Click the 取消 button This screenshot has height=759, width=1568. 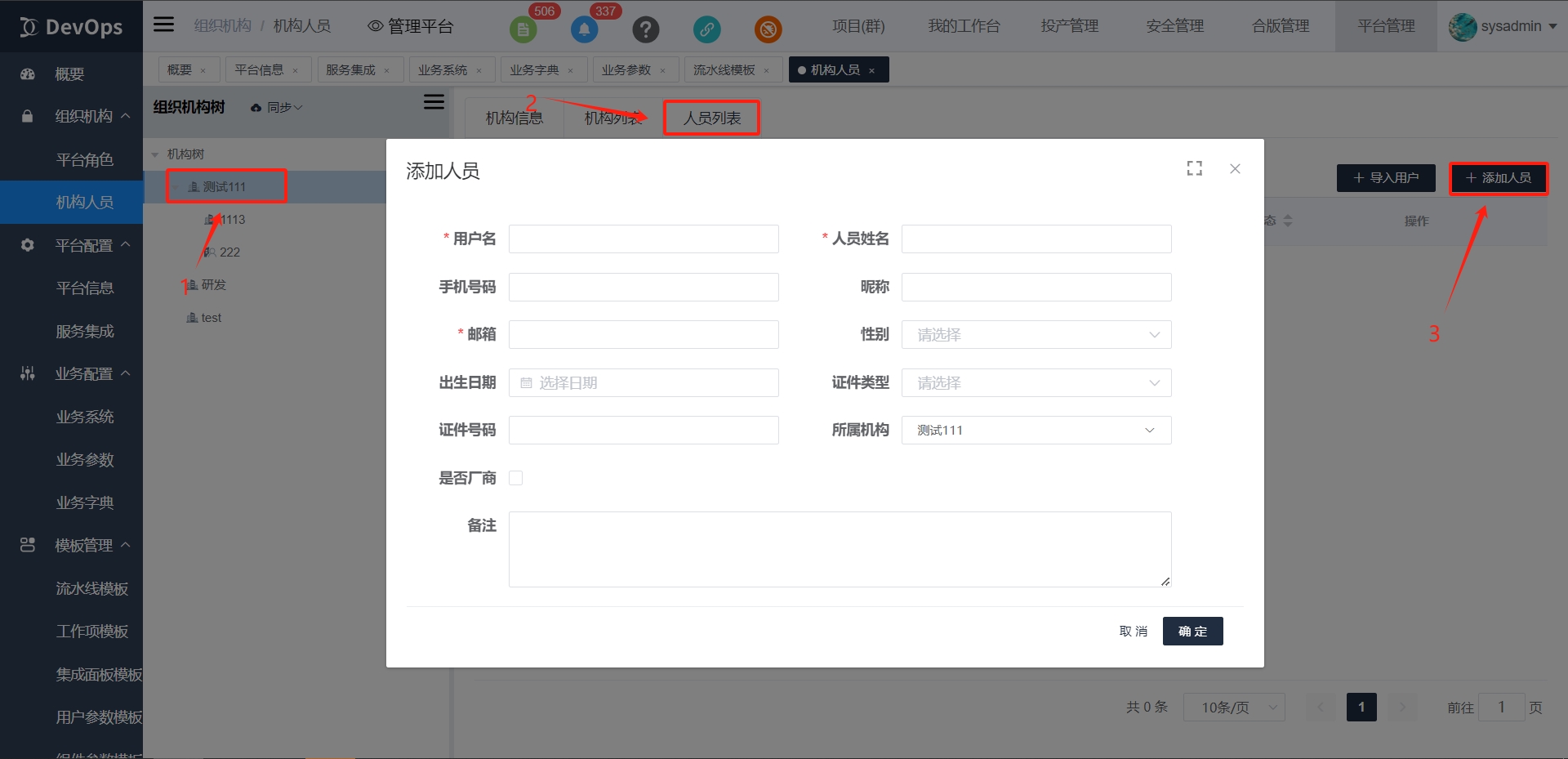1133,632
